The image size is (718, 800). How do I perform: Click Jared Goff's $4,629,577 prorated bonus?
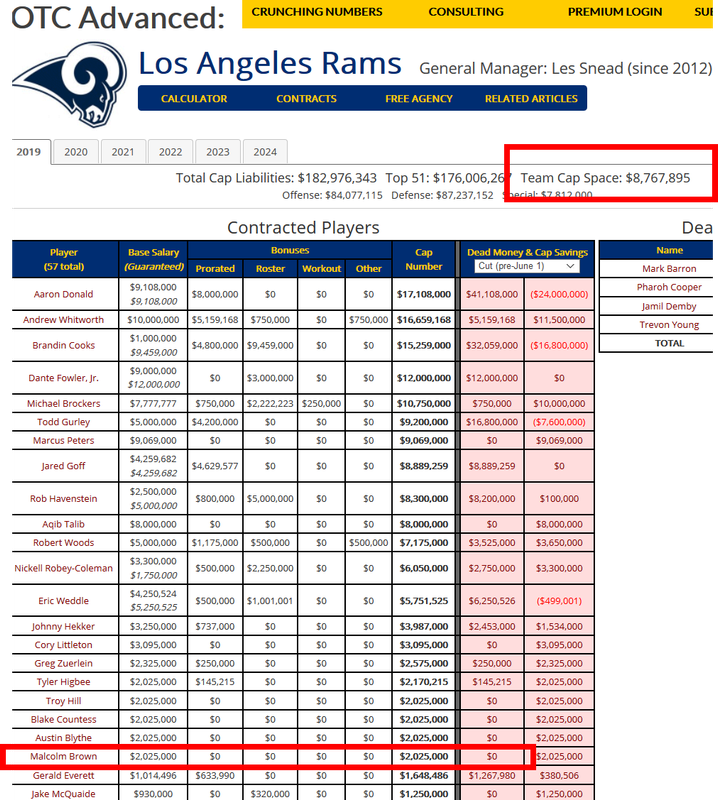point(215,466)
